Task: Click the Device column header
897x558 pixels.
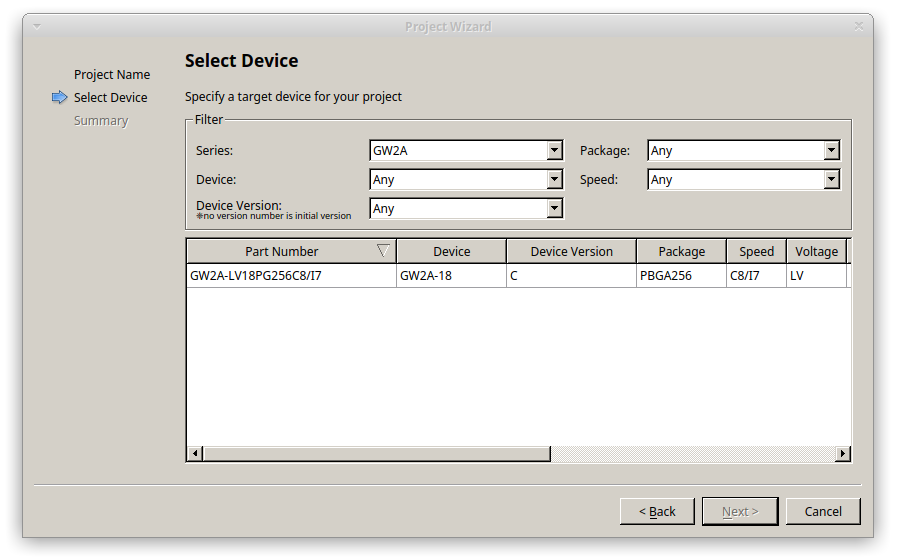Action: (451, 251)
